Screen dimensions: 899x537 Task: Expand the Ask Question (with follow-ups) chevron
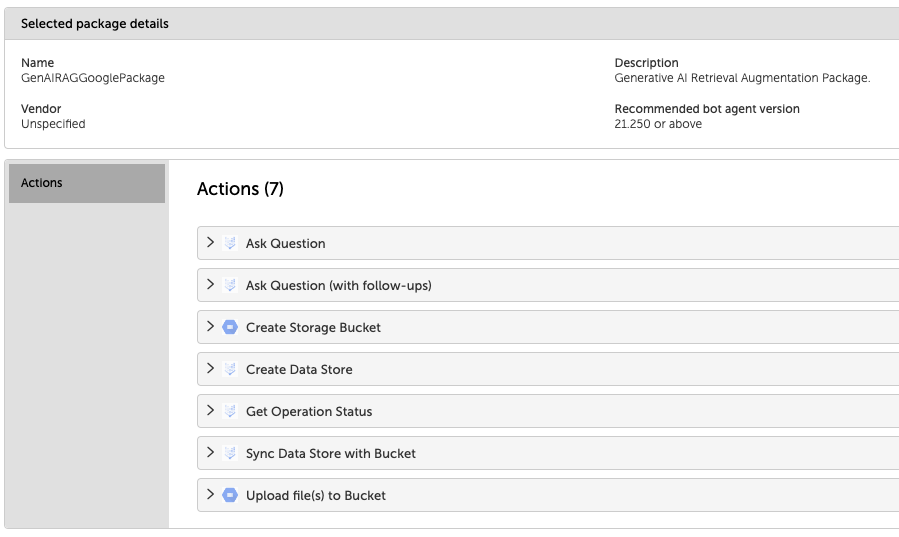pyautogui.click(x=210, y=285)
